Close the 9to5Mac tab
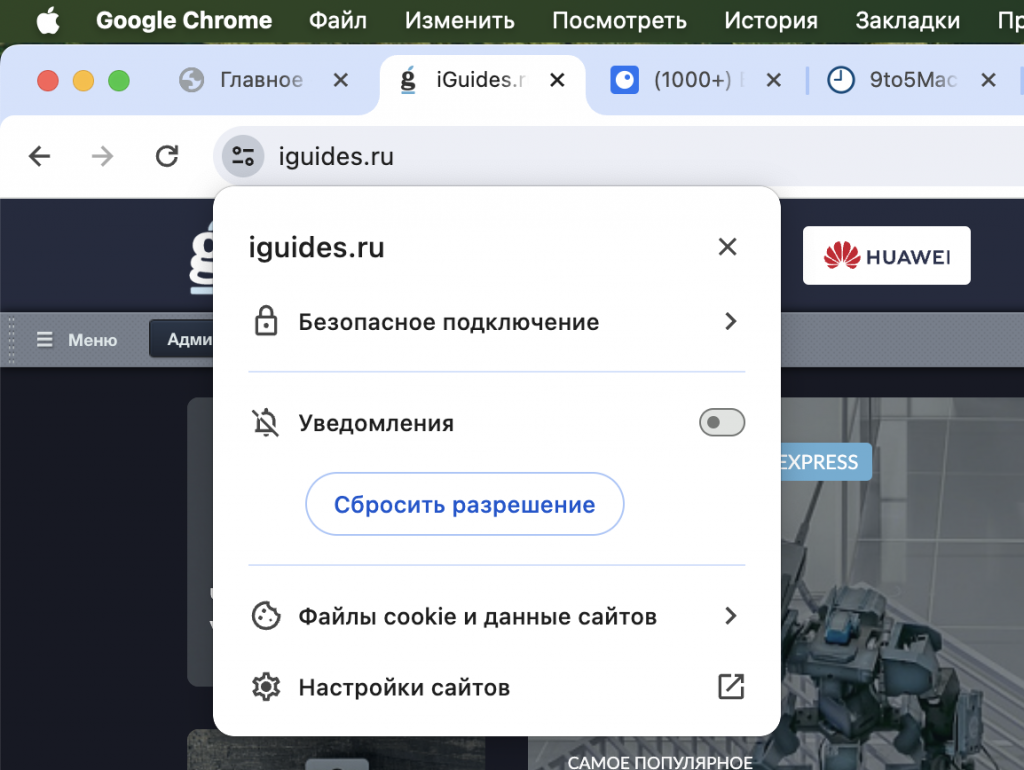The width and height of the screenshot is (1024, 770). coord(988,80)
